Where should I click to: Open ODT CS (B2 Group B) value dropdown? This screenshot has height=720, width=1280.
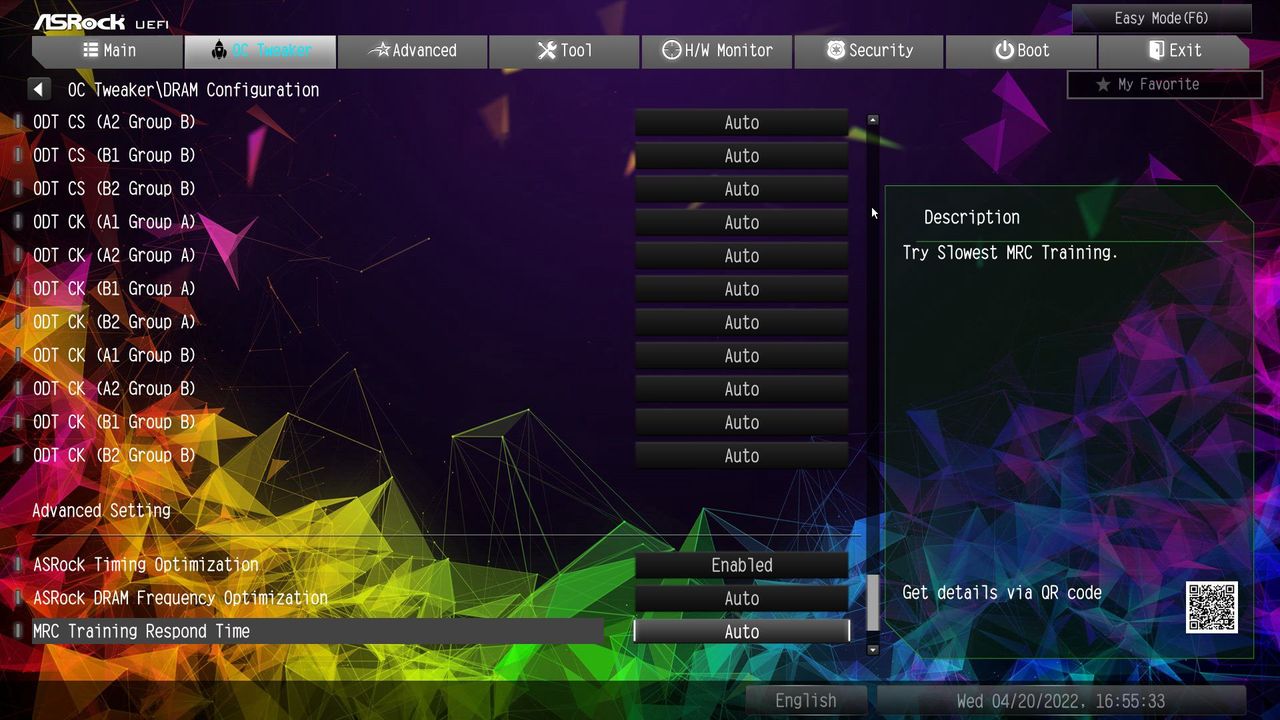(742, 189)
